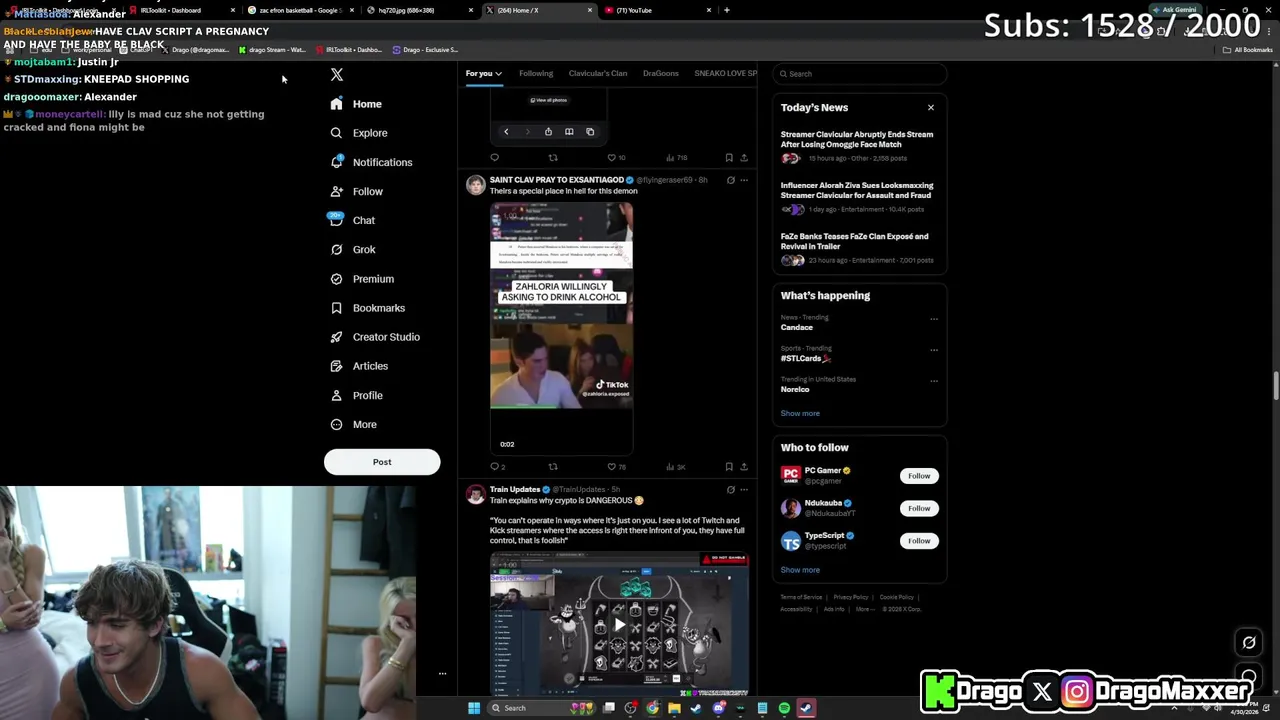Open Discord in the Windows taskbar

point(719,708)
